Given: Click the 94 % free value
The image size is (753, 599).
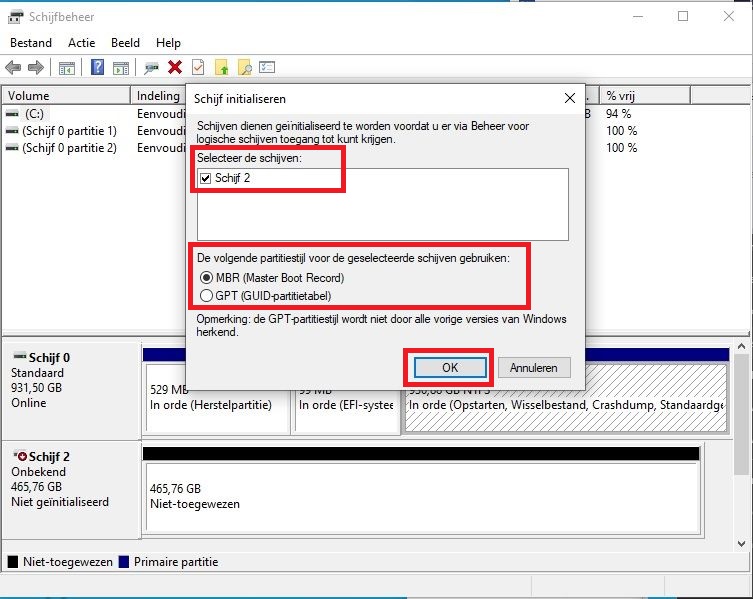Looking at the screenshot, I should pyautogui.click(x=619, y=114).
